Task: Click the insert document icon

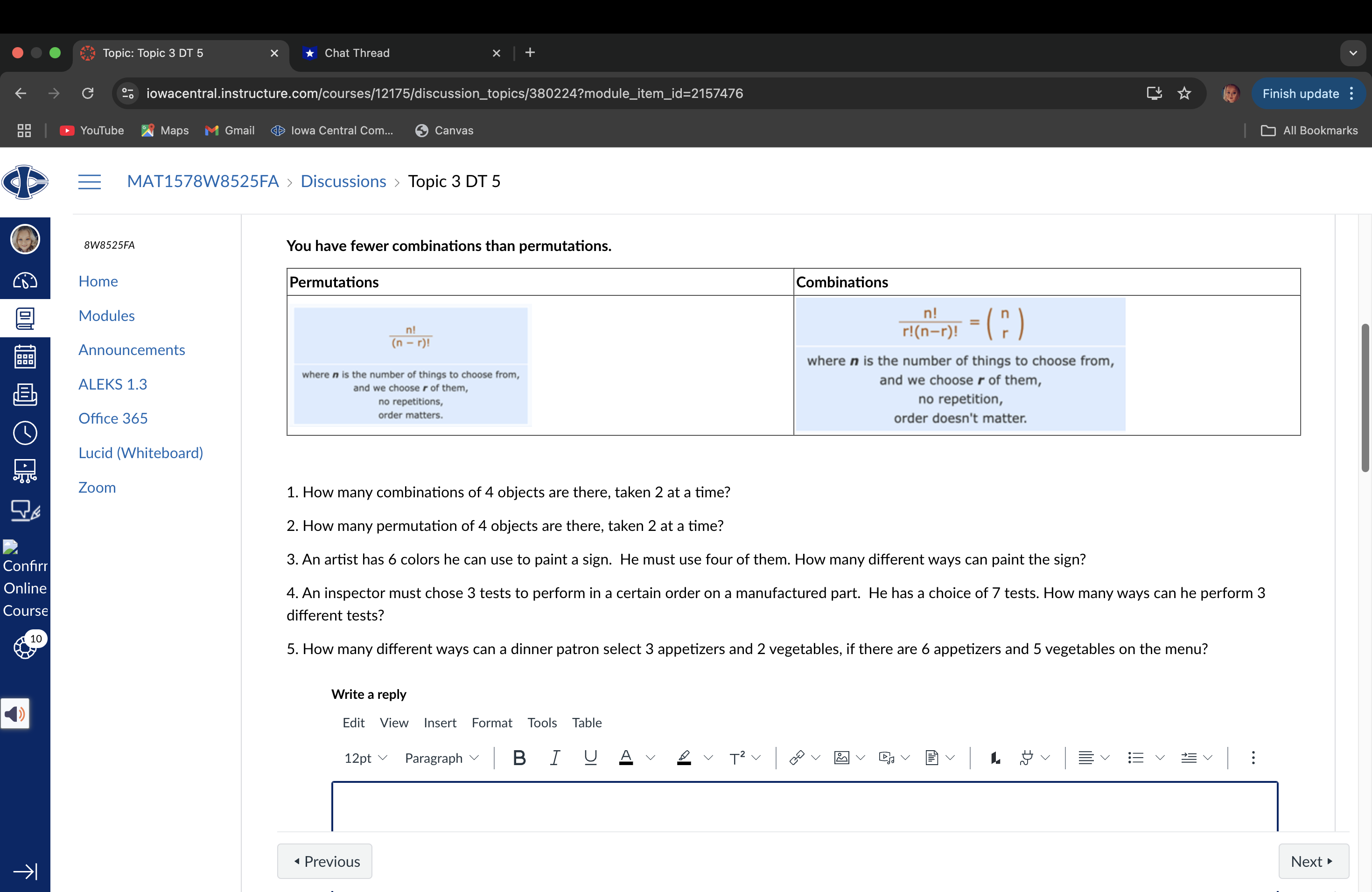Action: (931, 758)
